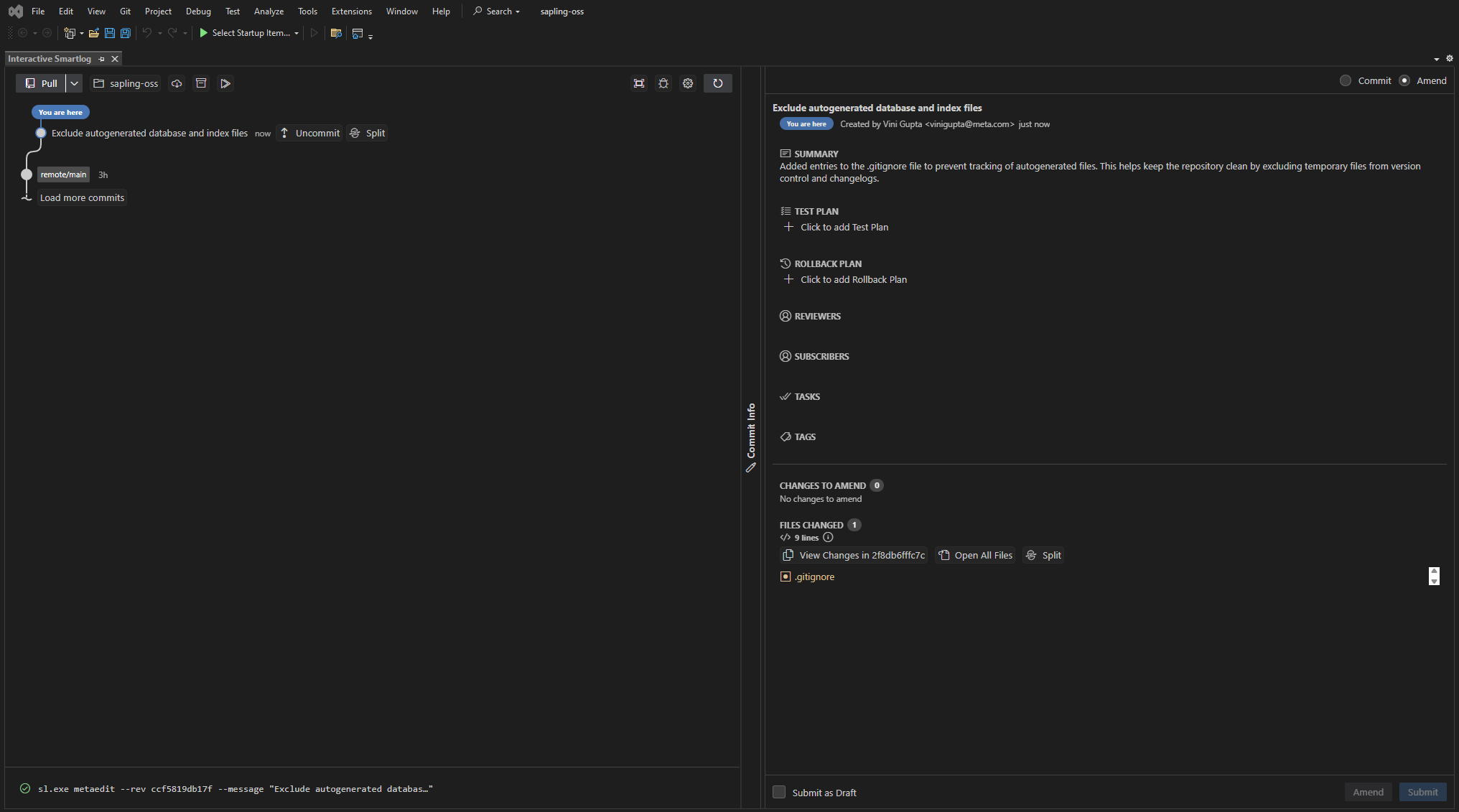
Task: Click View Changes in 2f8db6fffc7c
Action: [x=854, y=555]
